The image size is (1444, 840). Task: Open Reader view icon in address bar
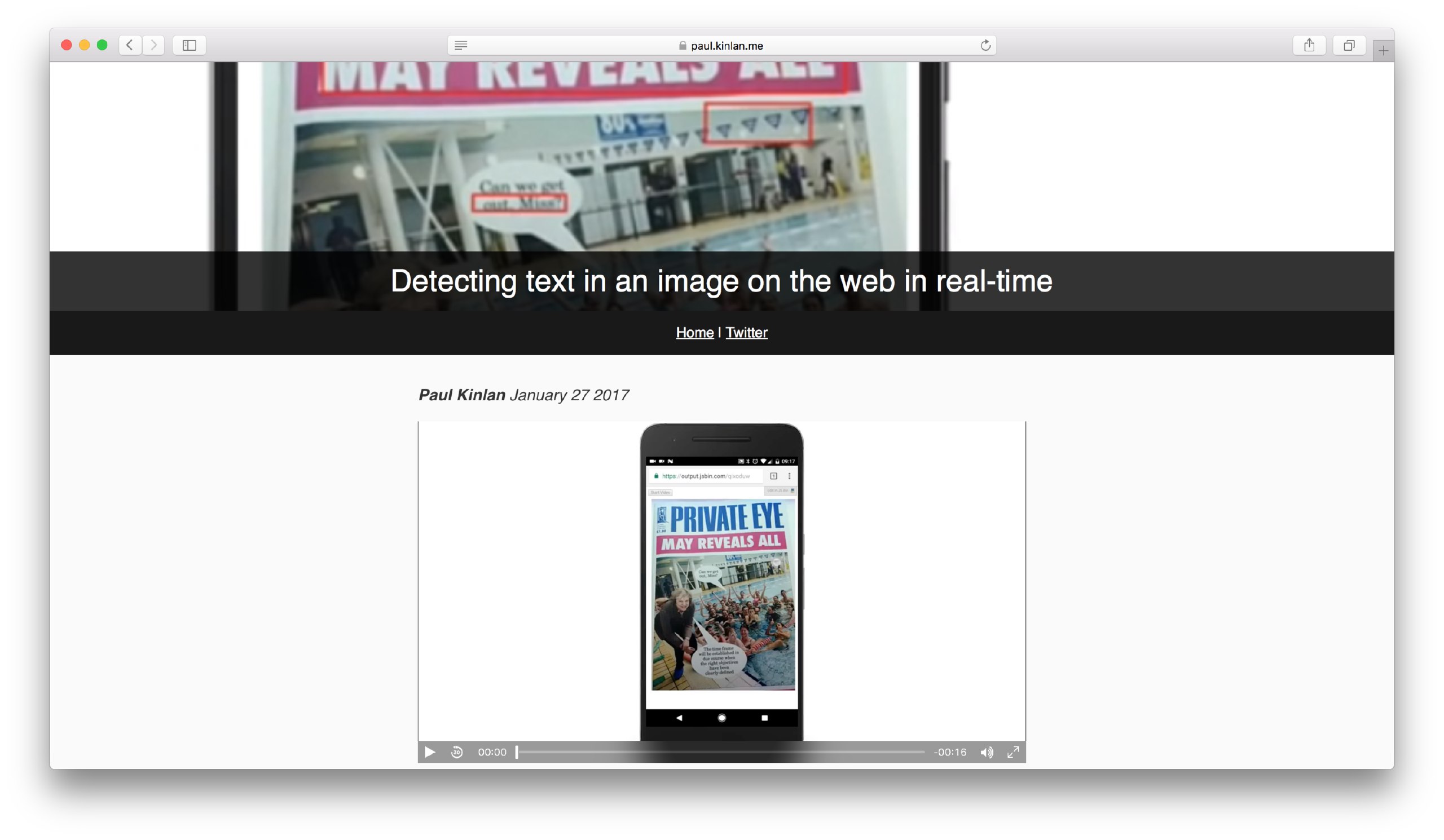pyautogui.click(x=461, y=45)
